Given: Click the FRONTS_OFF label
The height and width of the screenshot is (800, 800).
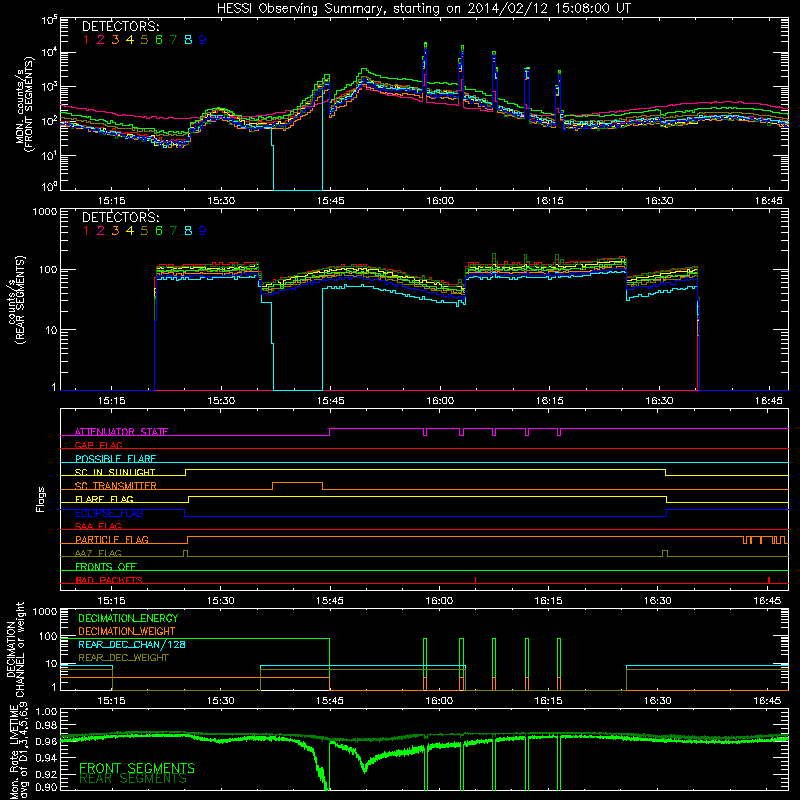Looking at the screenshot, I should tap(106, 567).
